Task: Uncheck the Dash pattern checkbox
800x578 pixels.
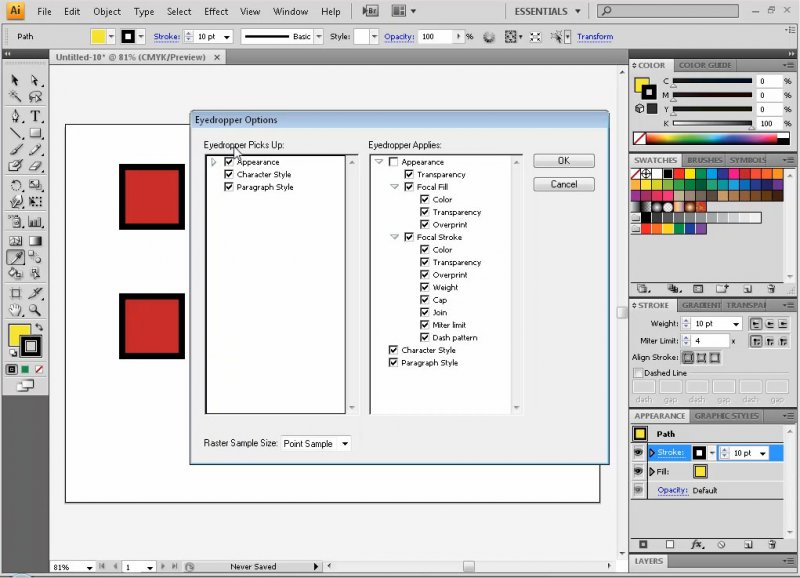Action: [x=424, y=337]
